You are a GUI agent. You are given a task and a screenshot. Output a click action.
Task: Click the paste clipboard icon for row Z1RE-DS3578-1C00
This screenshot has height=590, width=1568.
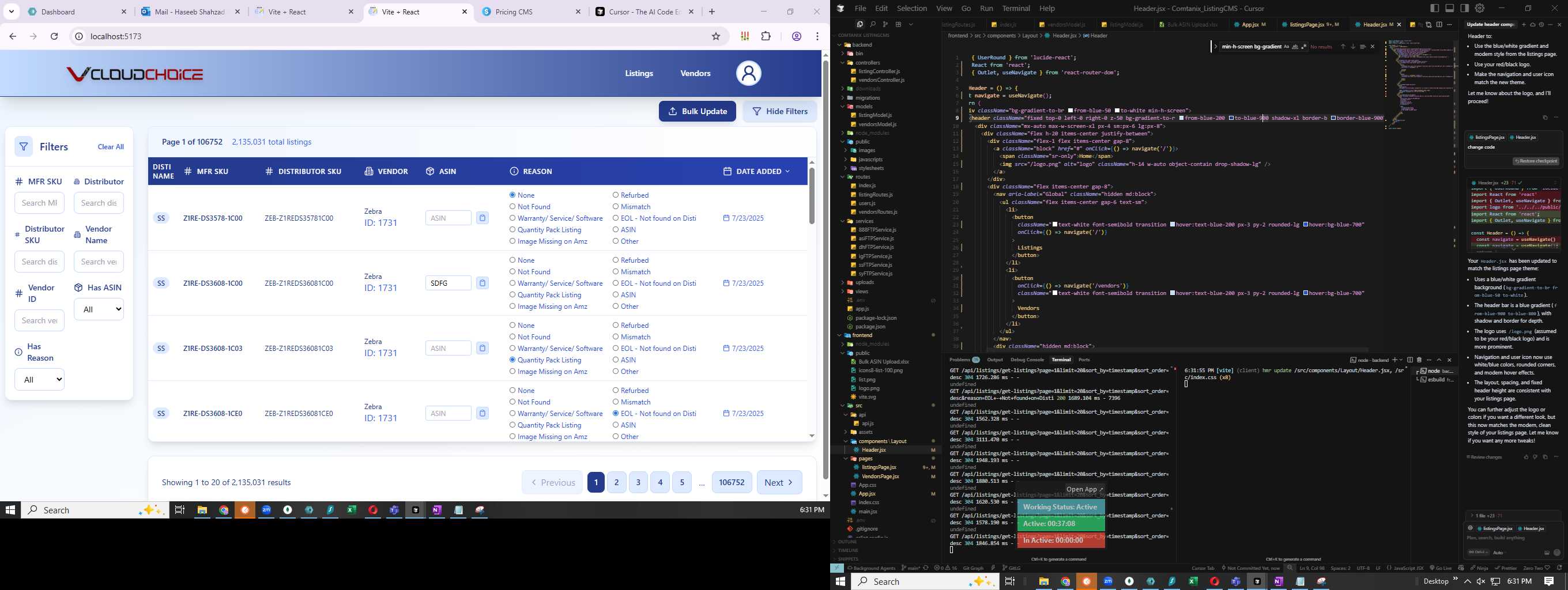click(482, 218)
